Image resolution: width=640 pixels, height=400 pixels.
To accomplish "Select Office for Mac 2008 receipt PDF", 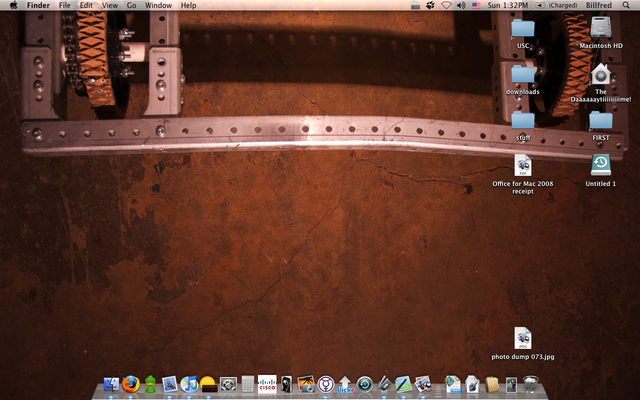I will point(523,166).
